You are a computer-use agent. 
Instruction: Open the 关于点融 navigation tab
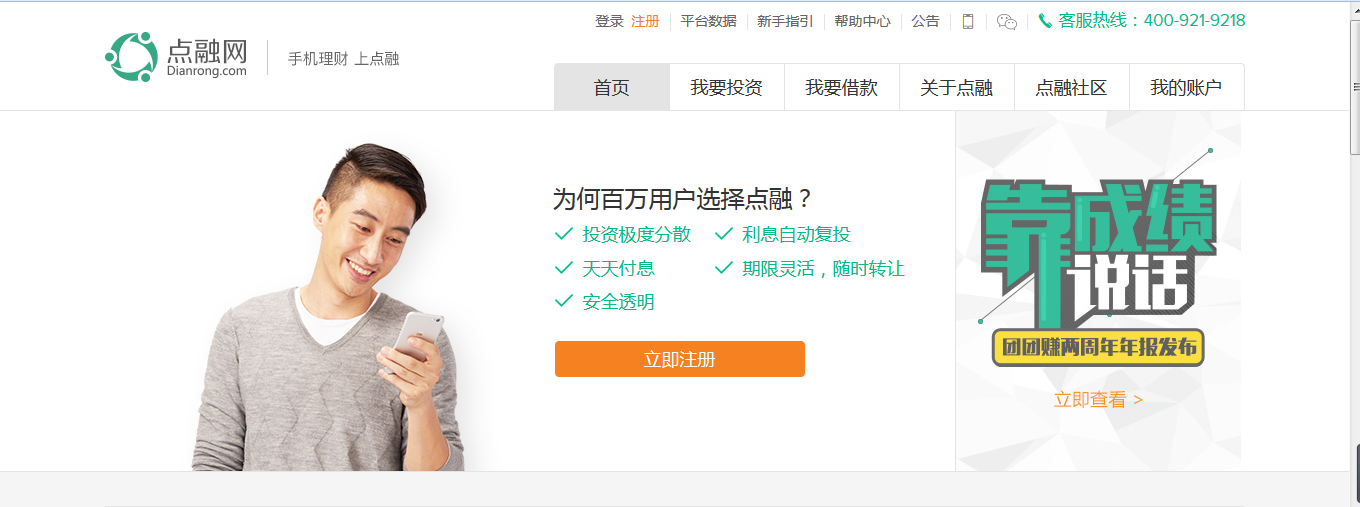pyautogui.click(x=957, y=87)
